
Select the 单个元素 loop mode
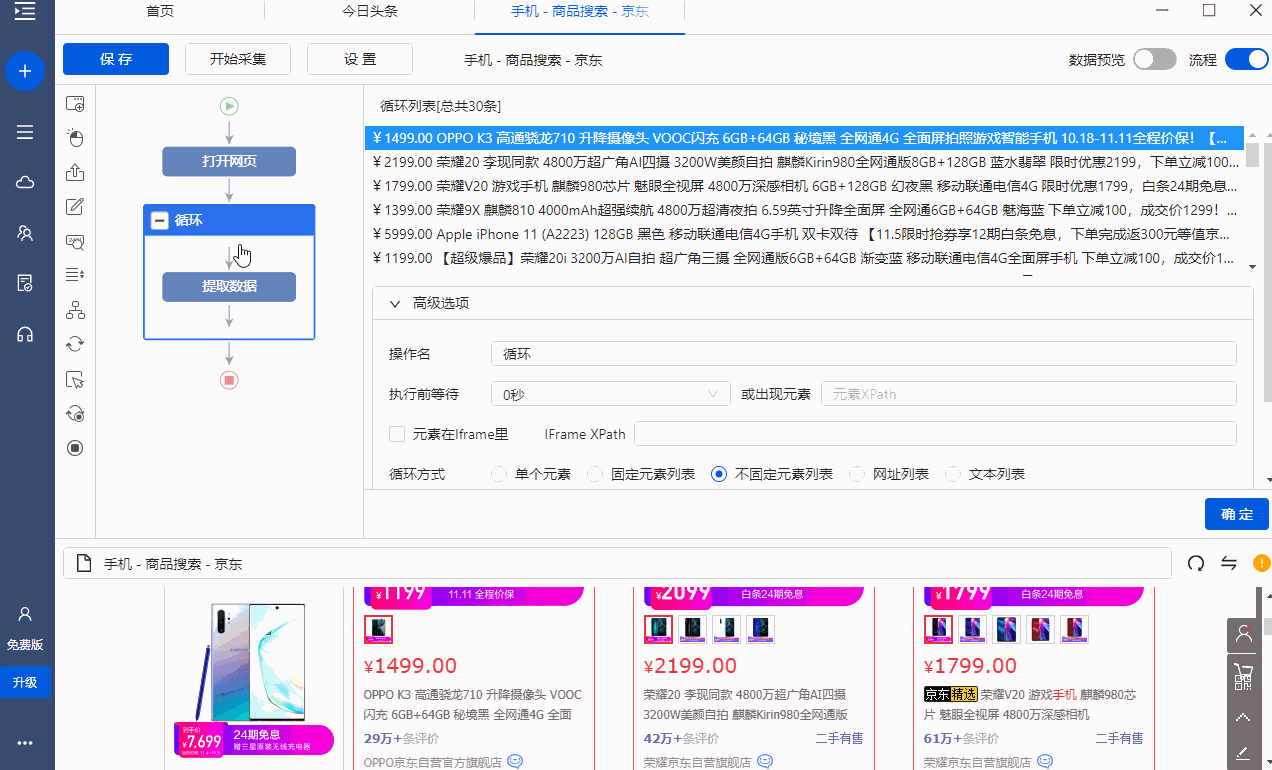click(x=499, y=474)
